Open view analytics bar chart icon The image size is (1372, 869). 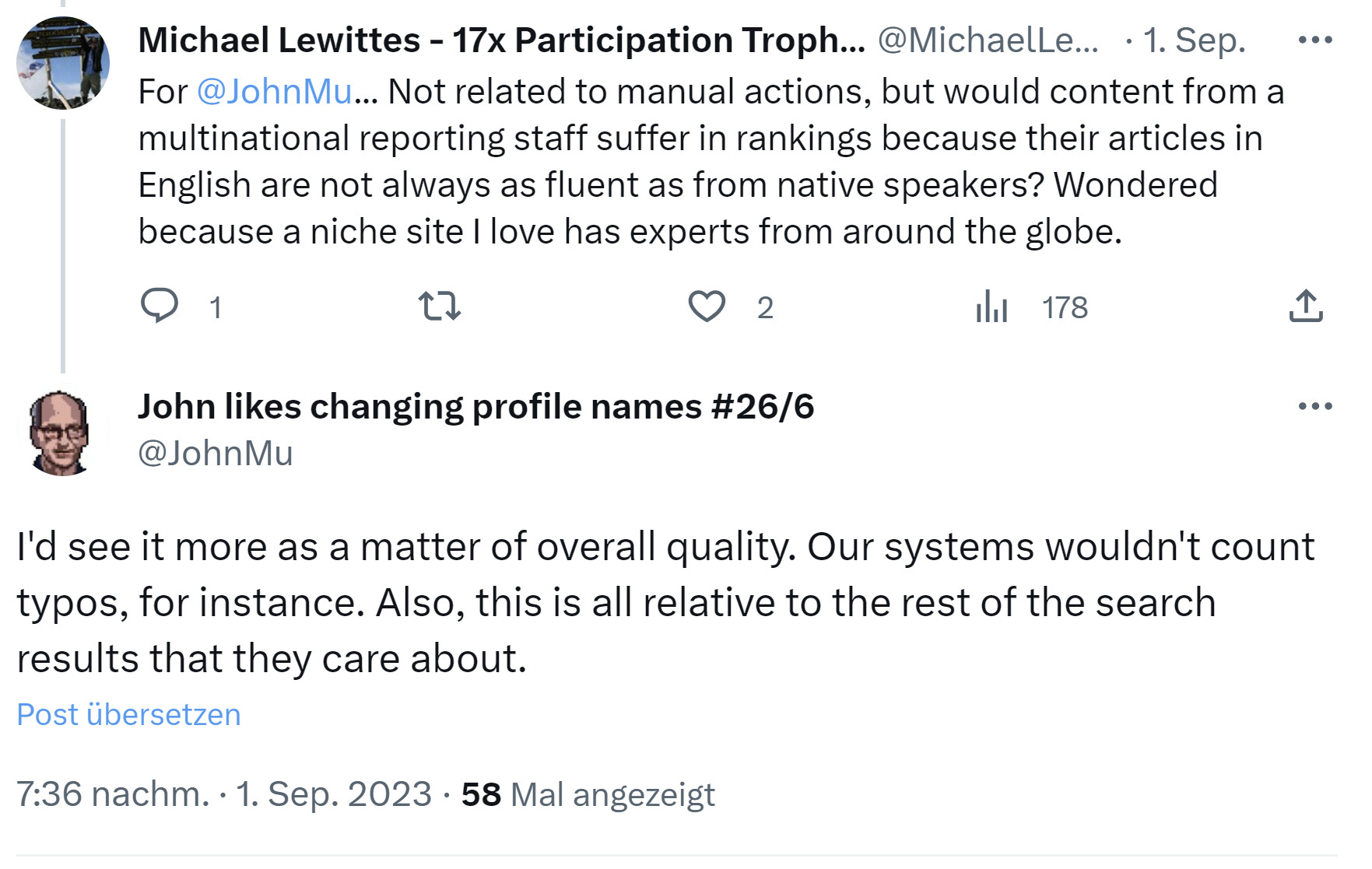coord(991,307)
